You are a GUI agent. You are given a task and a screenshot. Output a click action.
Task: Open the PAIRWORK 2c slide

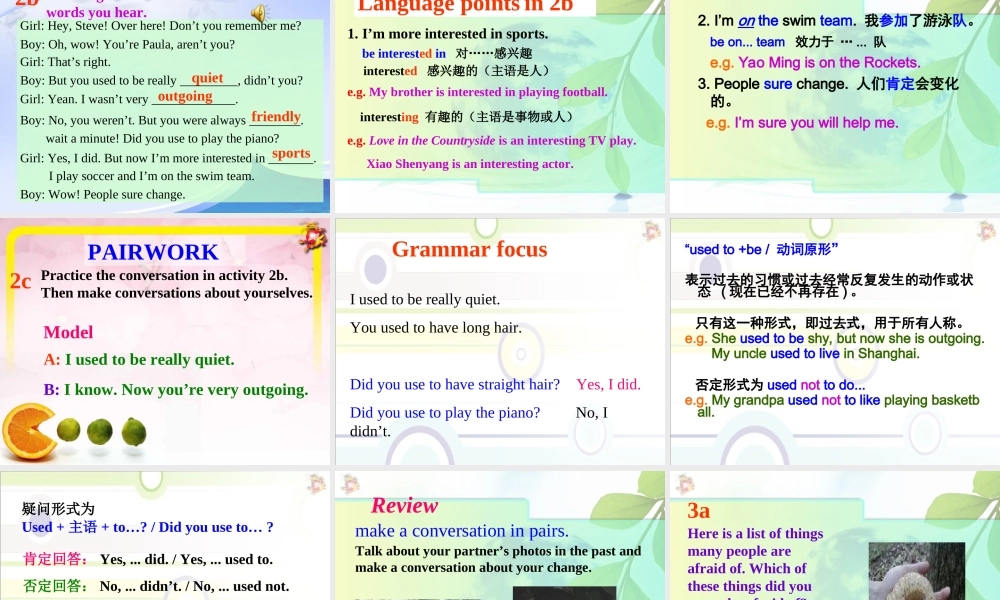tap(165, 341)
